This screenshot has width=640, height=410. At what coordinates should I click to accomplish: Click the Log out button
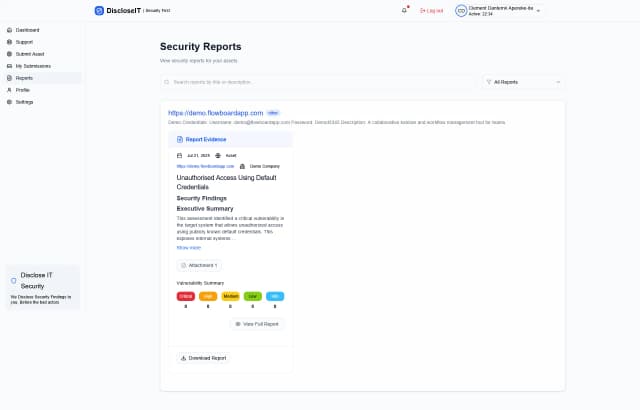(431, 10)
